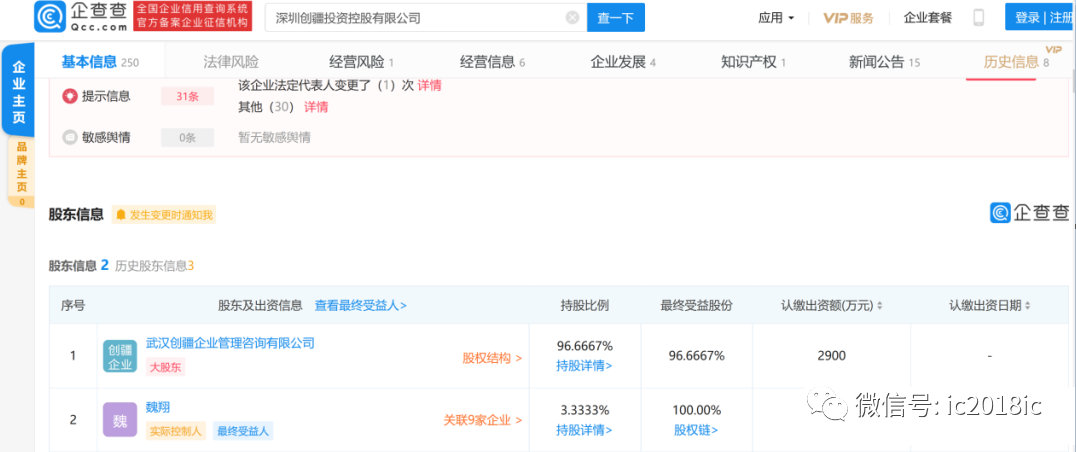Click the 登录 | 注册 button
Image resolution: width=1076 pixels, height=452 pixels.
[x=1041, y=17]
